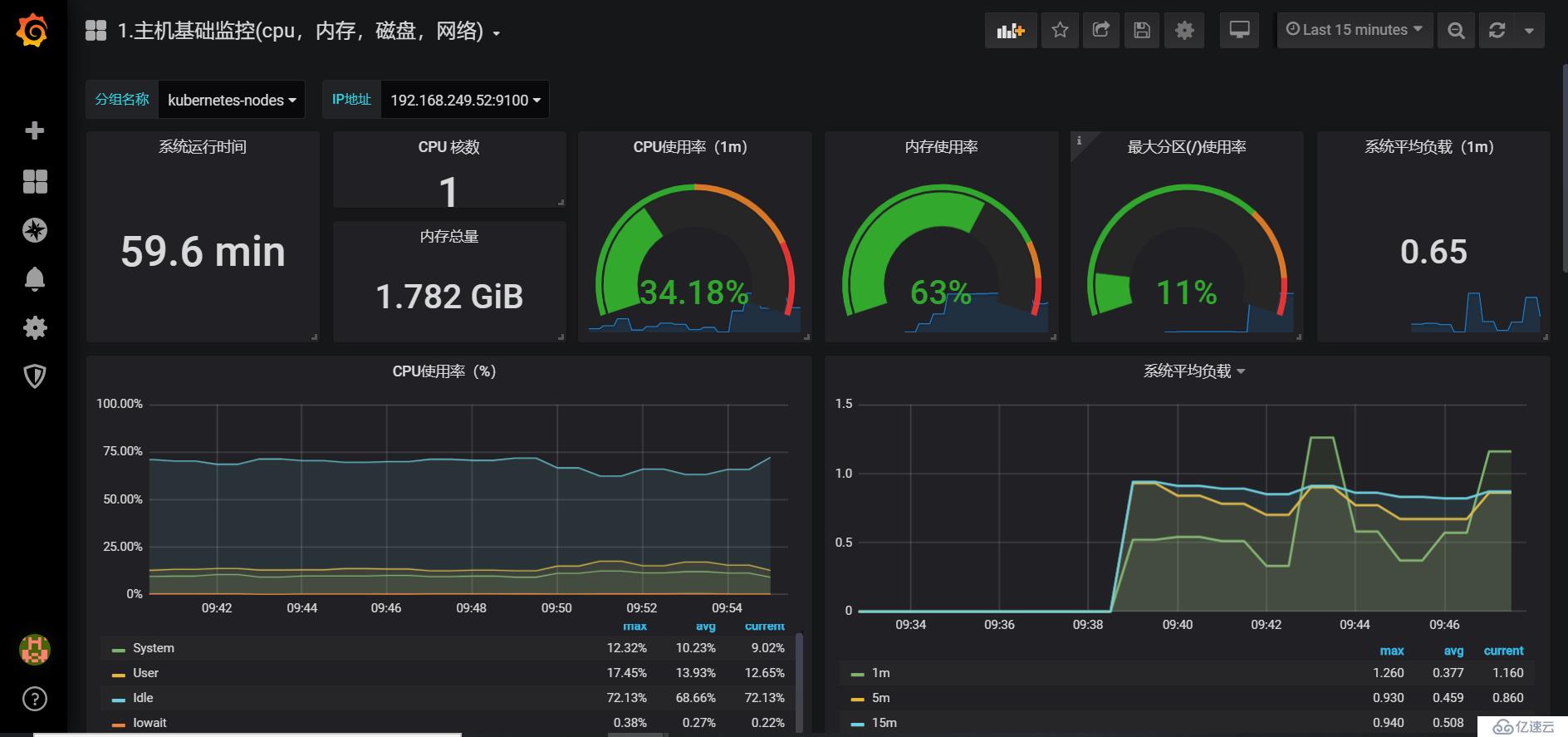Open the kubernetes-nodes group dropdown

[232, 100]
